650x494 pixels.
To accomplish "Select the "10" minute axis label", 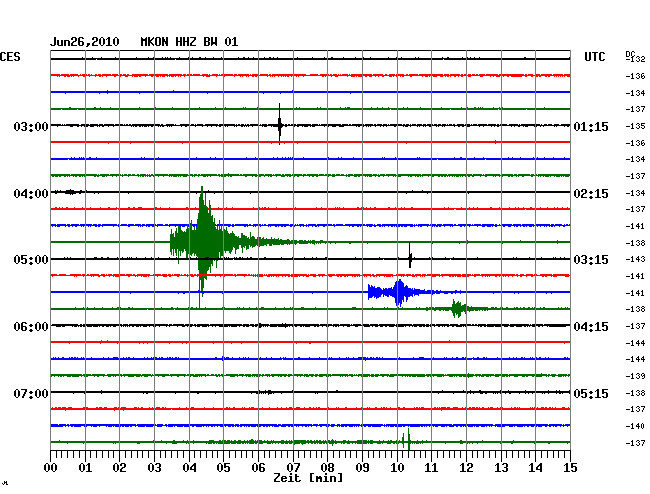I will [x=397, y=467].
